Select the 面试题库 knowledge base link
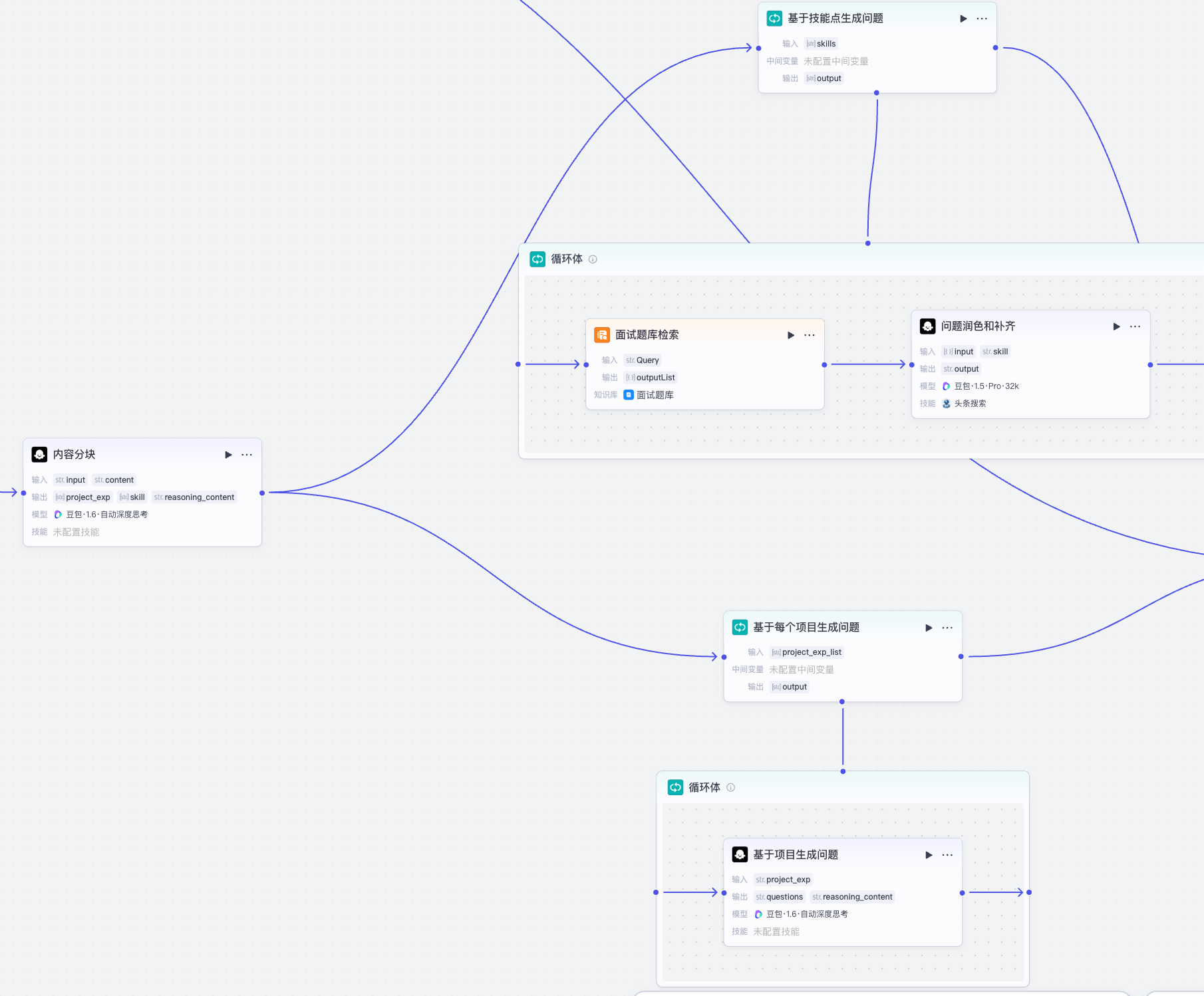 coord(655,395)
